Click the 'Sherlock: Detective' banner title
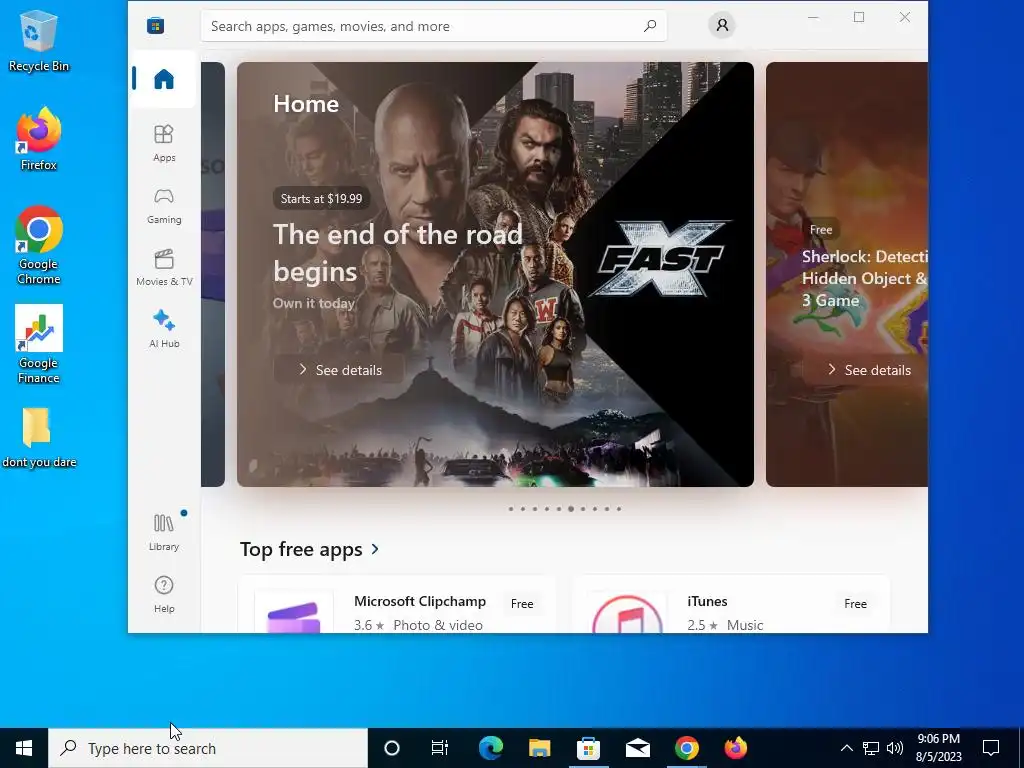The width and height of the screenshot is (1024, 768). click(865, 278)
